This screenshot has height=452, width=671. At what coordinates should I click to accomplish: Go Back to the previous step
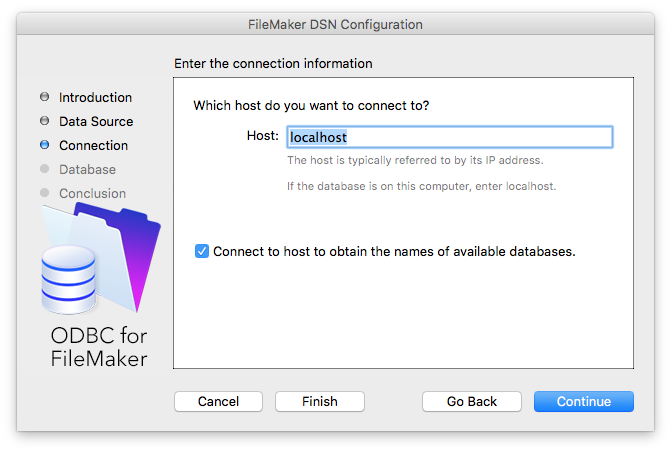pos(472,401)
